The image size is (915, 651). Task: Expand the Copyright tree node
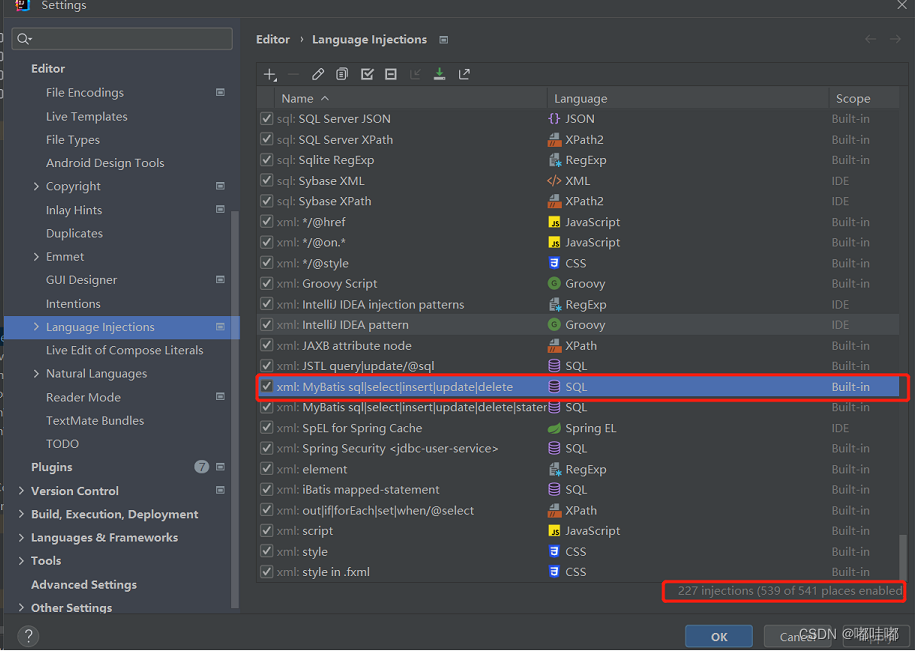click(36, 186)
